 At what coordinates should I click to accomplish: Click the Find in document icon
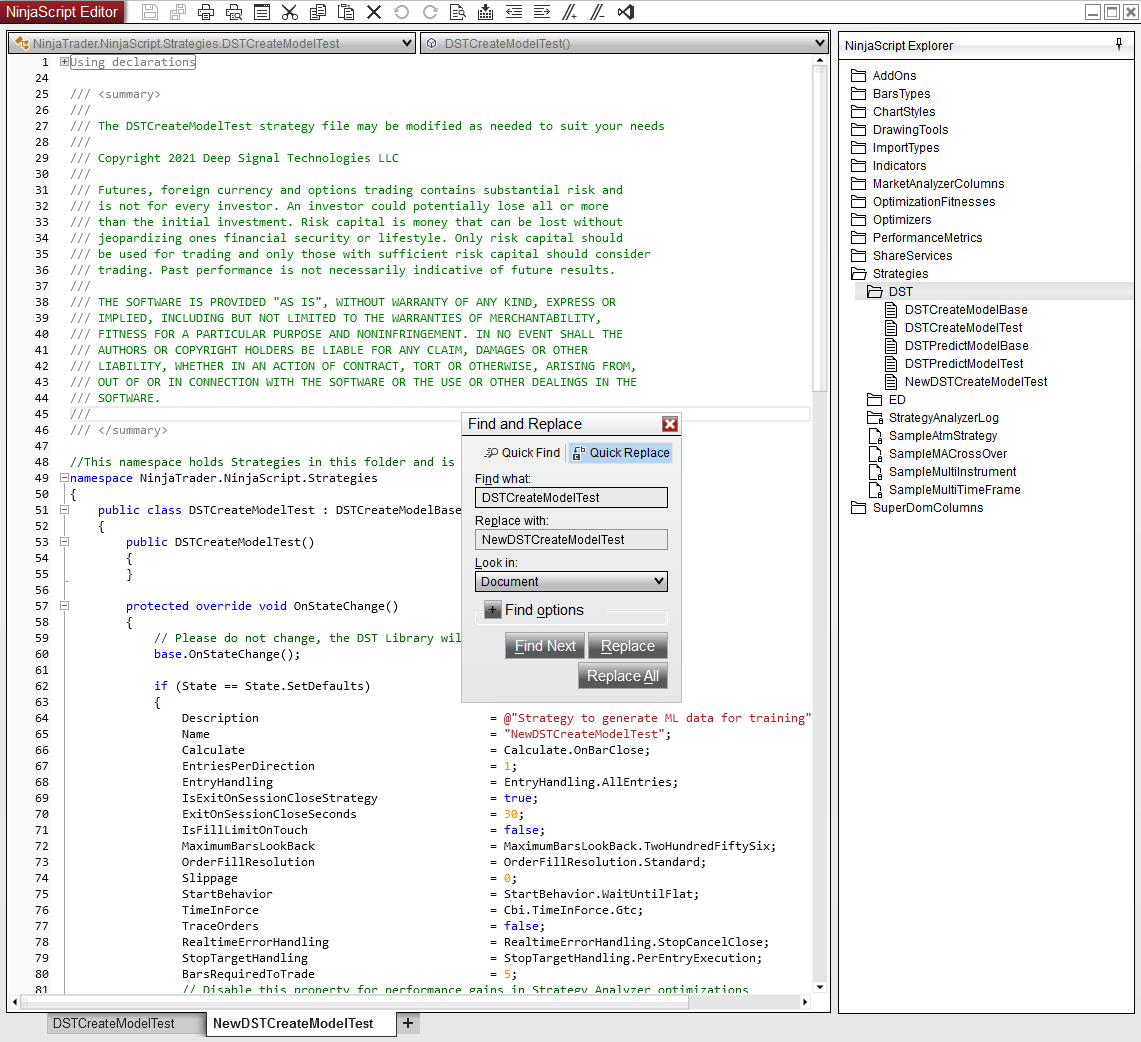tap(458, 12)
